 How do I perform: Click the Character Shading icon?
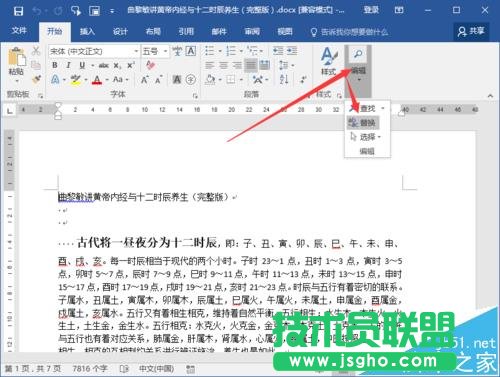177,80
